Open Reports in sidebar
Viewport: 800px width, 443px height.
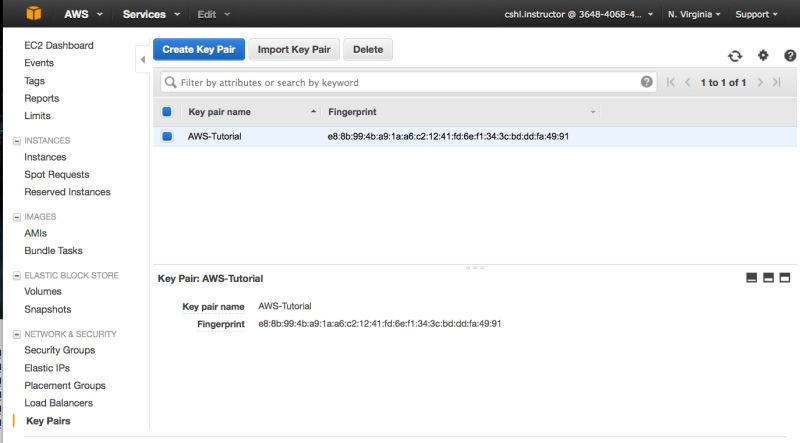click(41, 98)
